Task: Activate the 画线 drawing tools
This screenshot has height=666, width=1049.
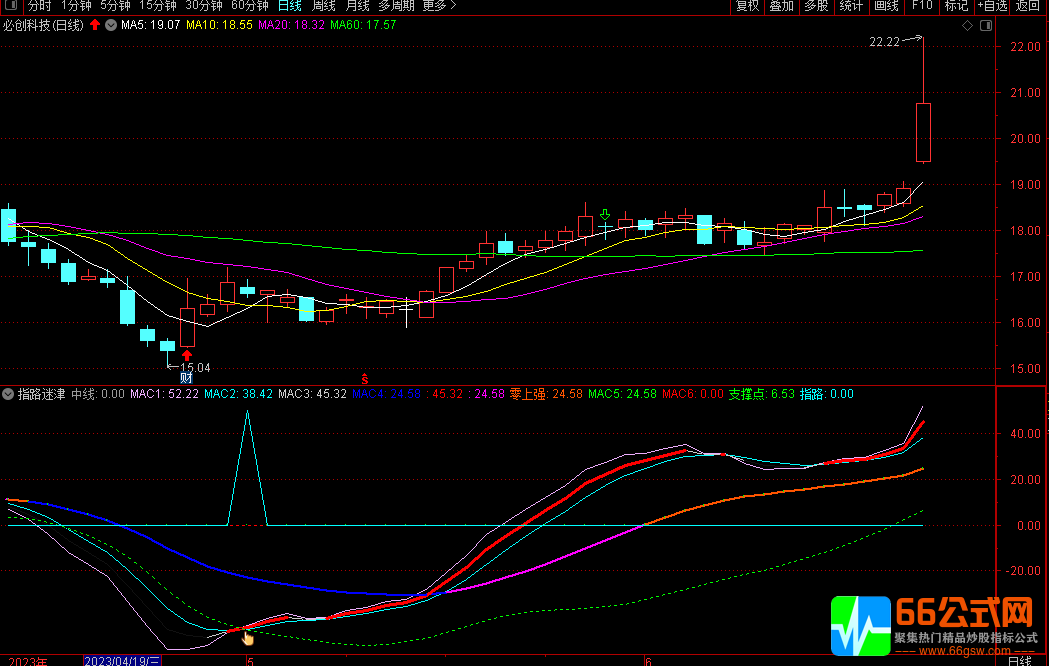Action: click(886, 6)
